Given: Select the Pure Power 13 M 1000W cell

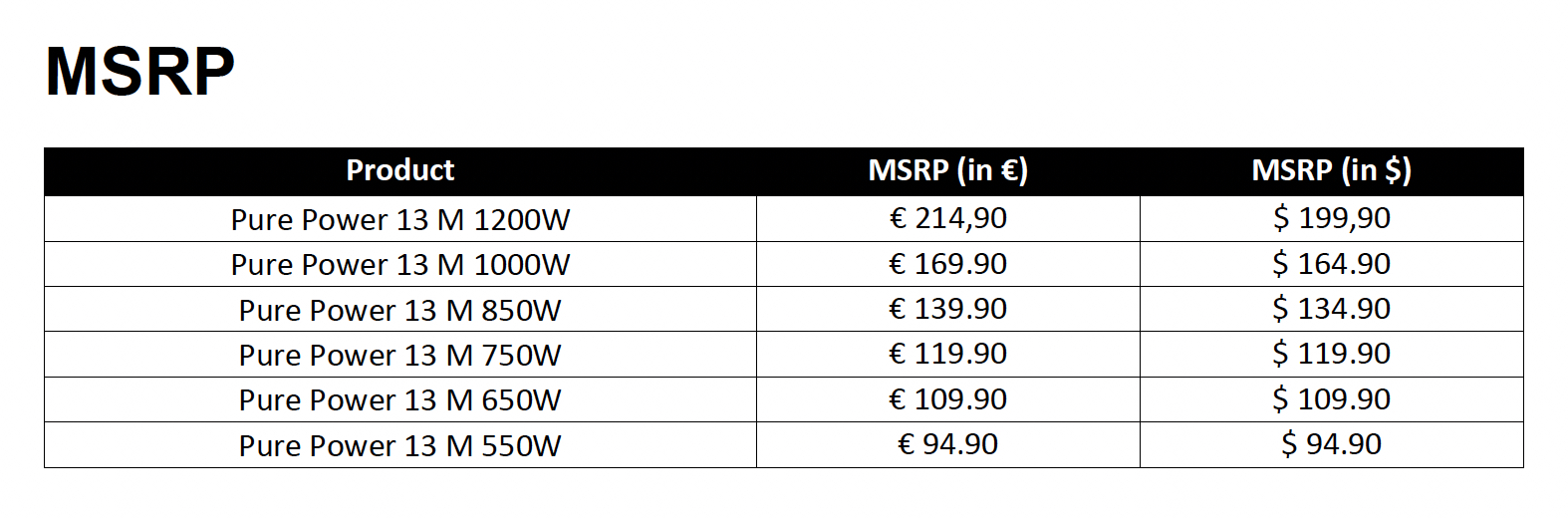Looking at the screenshot, I should [x=399, y=264].
